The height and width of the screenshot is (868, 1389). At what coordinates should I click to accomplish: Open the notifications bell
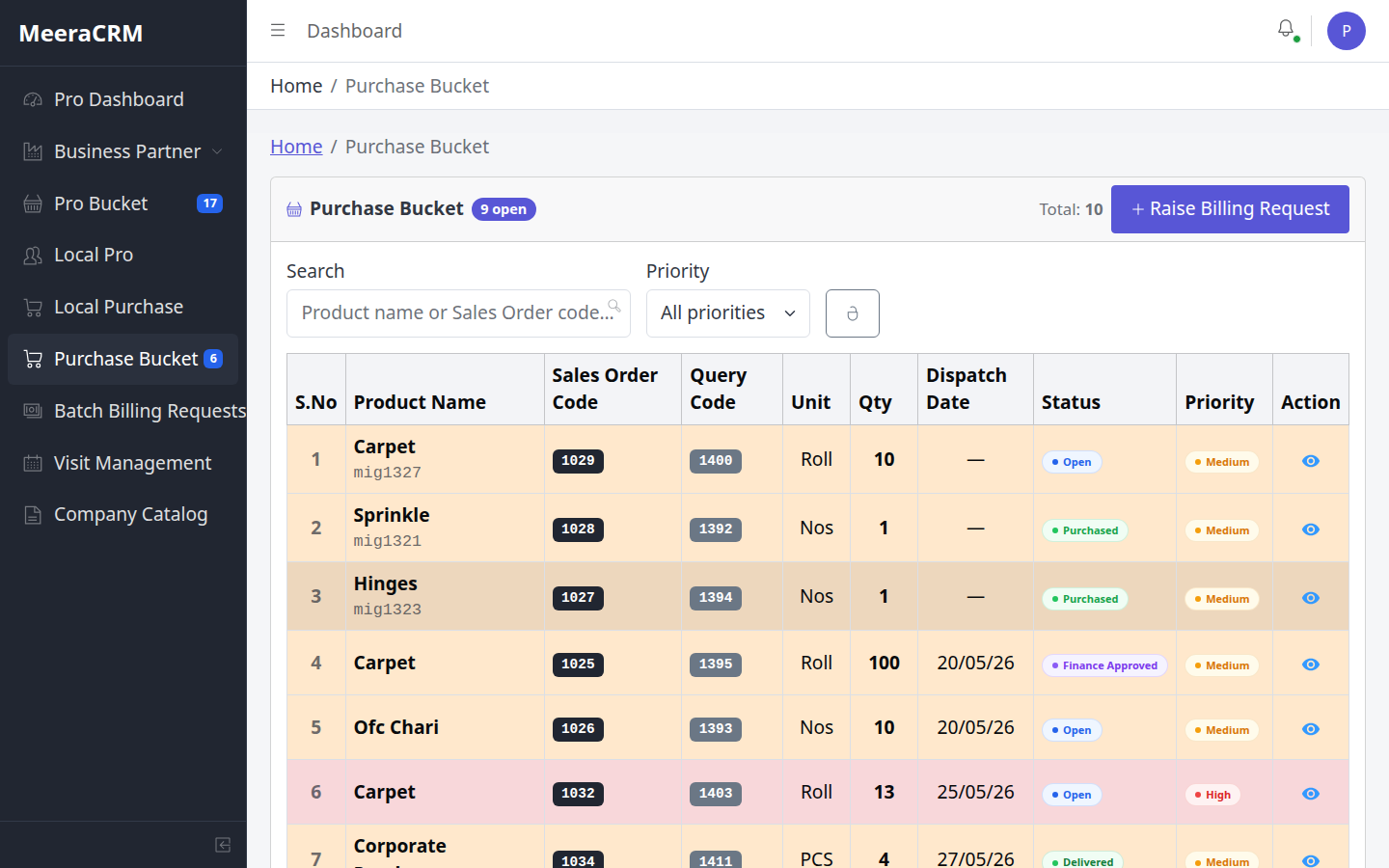1286,30
